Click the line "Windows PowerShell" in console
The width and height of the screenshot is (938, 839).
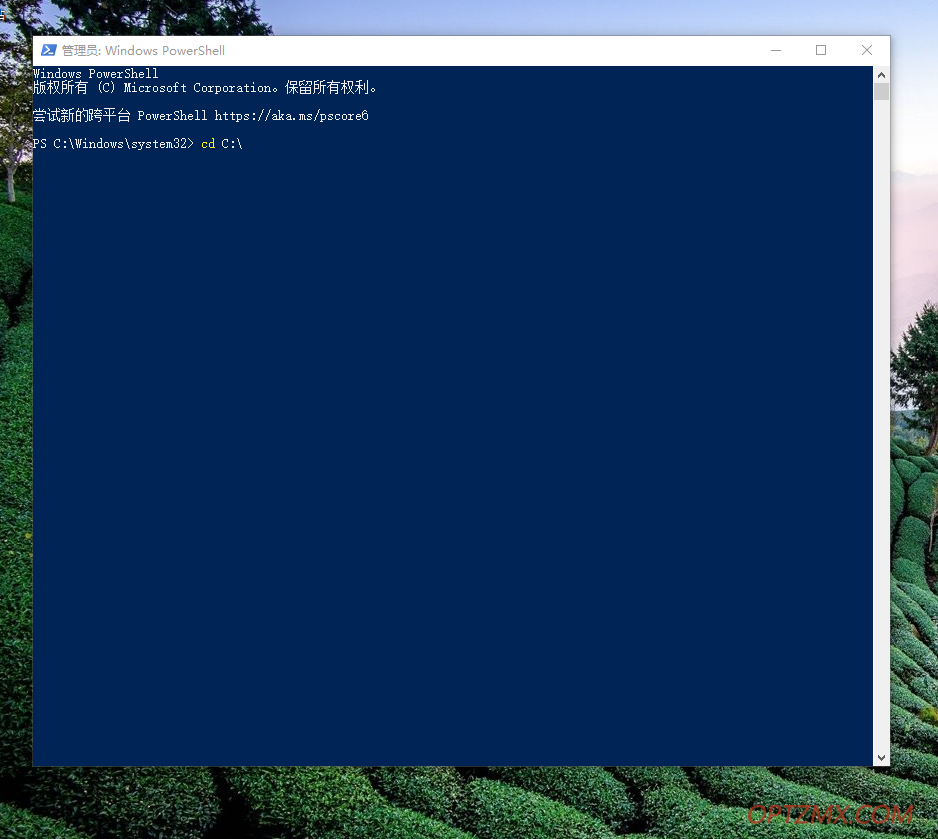coord(96,74)
